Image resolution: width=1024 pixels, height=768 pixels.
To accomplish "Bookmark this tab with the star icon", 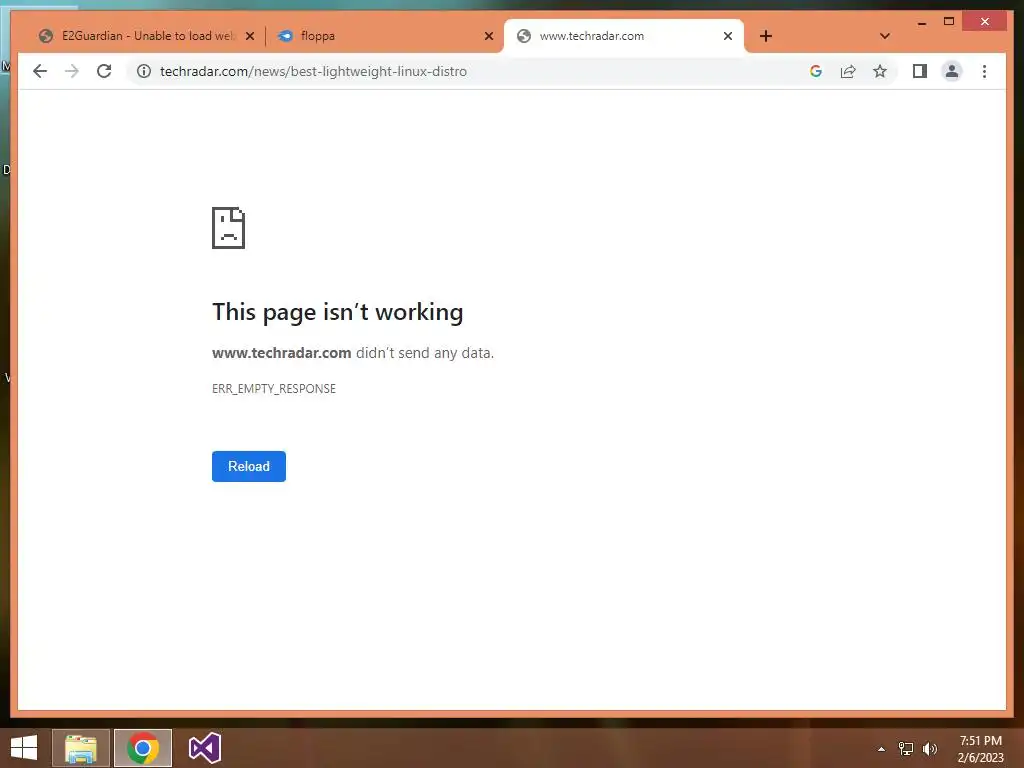I will click(880, 71).
